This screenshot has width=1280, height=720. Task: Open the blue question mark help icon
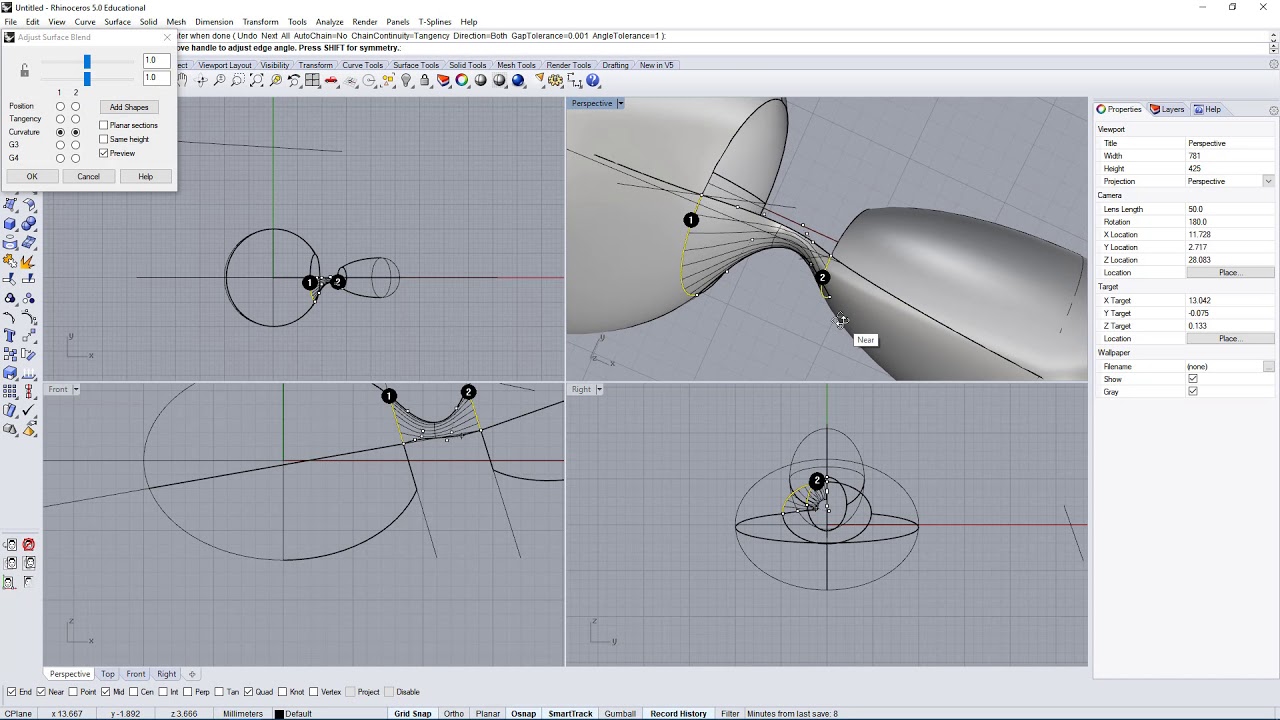[593, 80]
